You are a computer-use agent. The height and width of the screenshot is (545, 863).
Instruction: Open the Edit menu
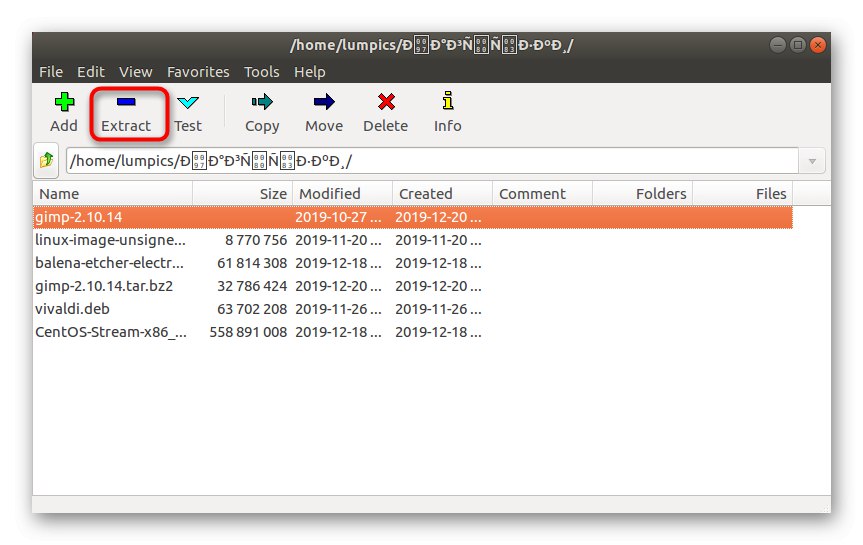pos(91,72)
